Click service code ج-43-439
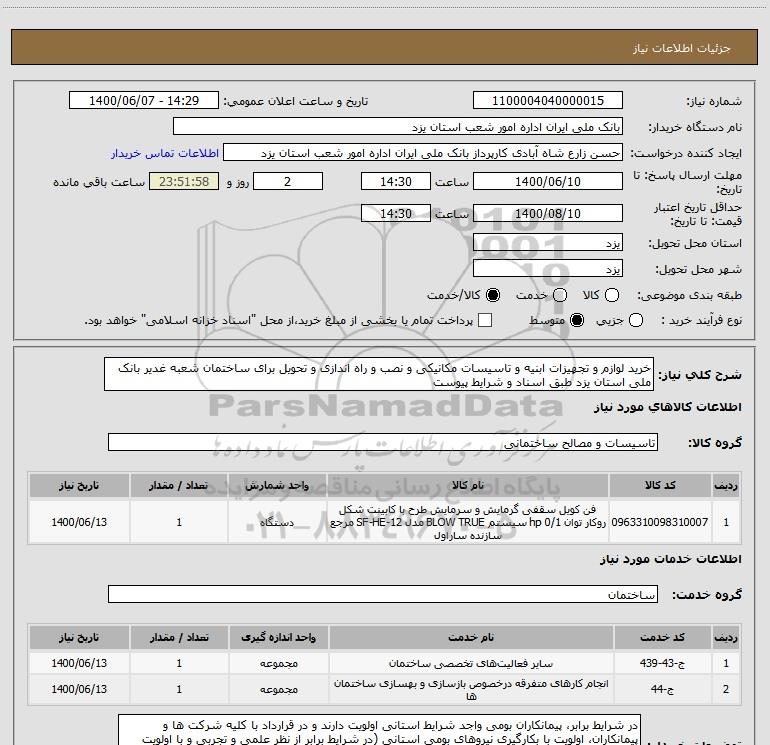 [x=662, y=663]
